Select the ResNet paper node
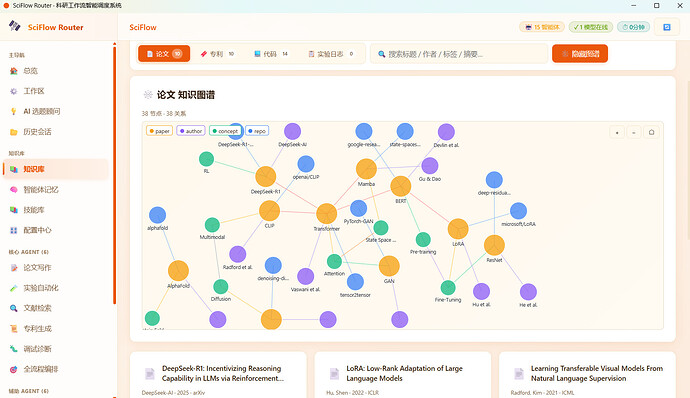690x398 pixels. point(494,245)
